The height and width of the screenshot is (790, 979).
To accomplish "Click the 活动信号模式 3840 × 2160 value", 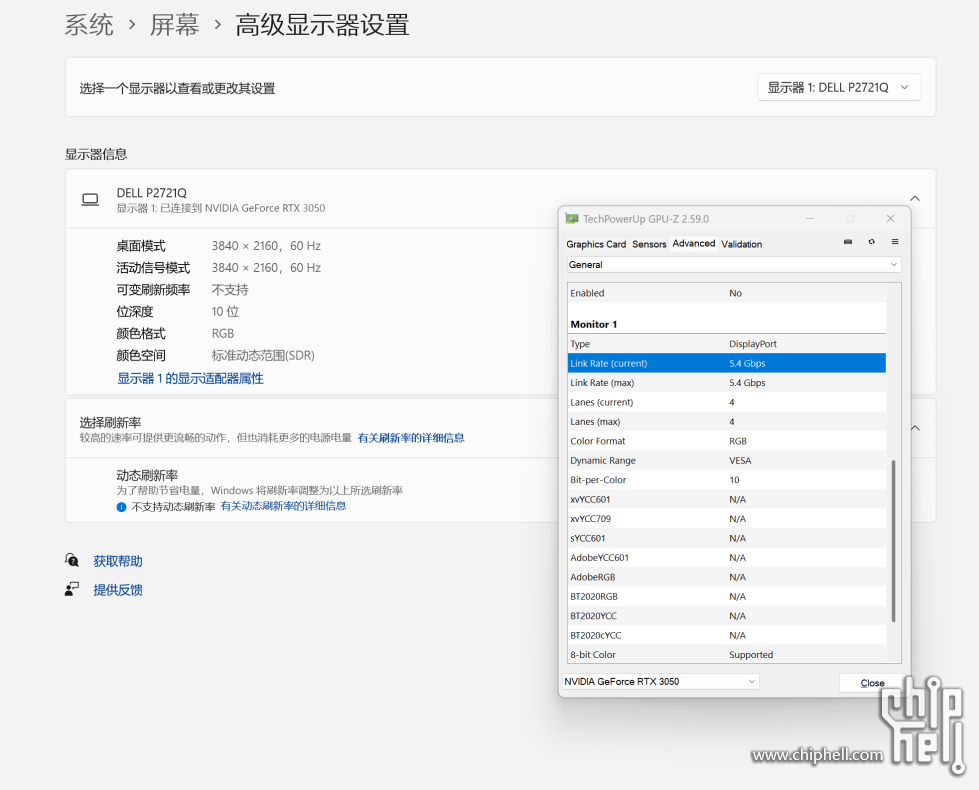I will point(266,267).
